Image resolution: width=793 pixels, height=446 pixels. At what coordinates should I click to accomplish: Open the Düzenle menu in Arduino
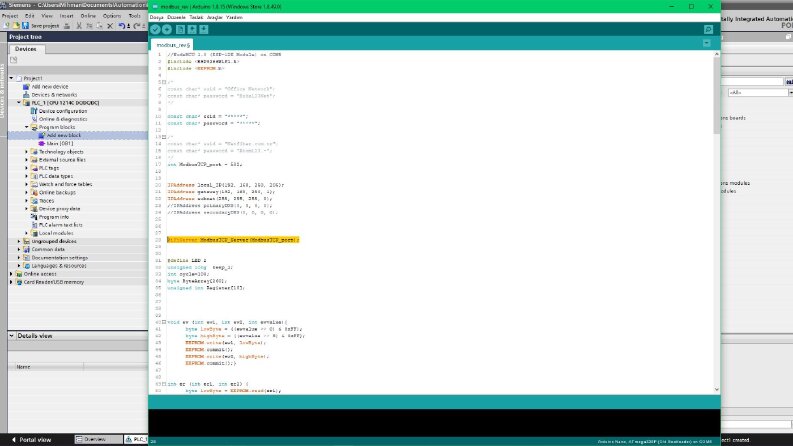[176, 17]
